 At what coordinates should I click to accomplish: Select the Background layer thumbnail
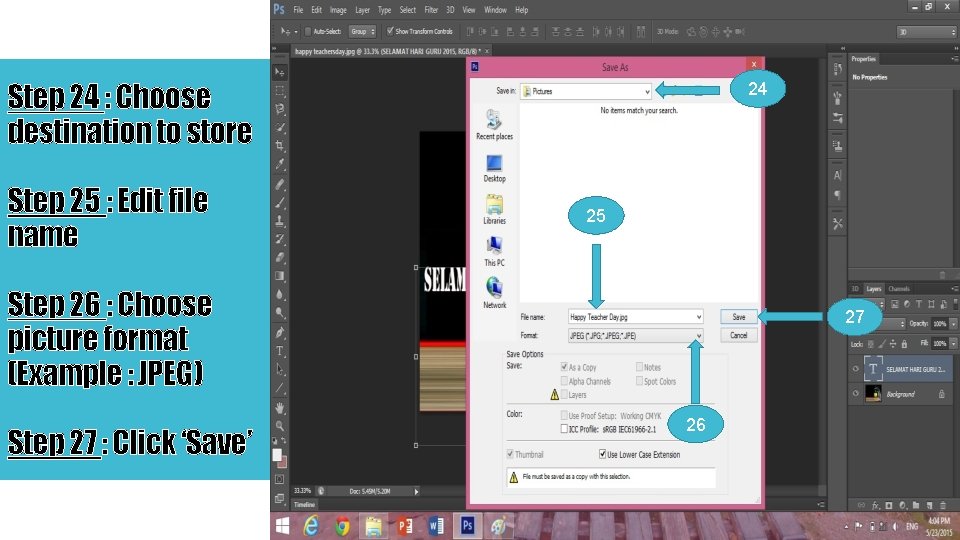click(x=873, y=394)
